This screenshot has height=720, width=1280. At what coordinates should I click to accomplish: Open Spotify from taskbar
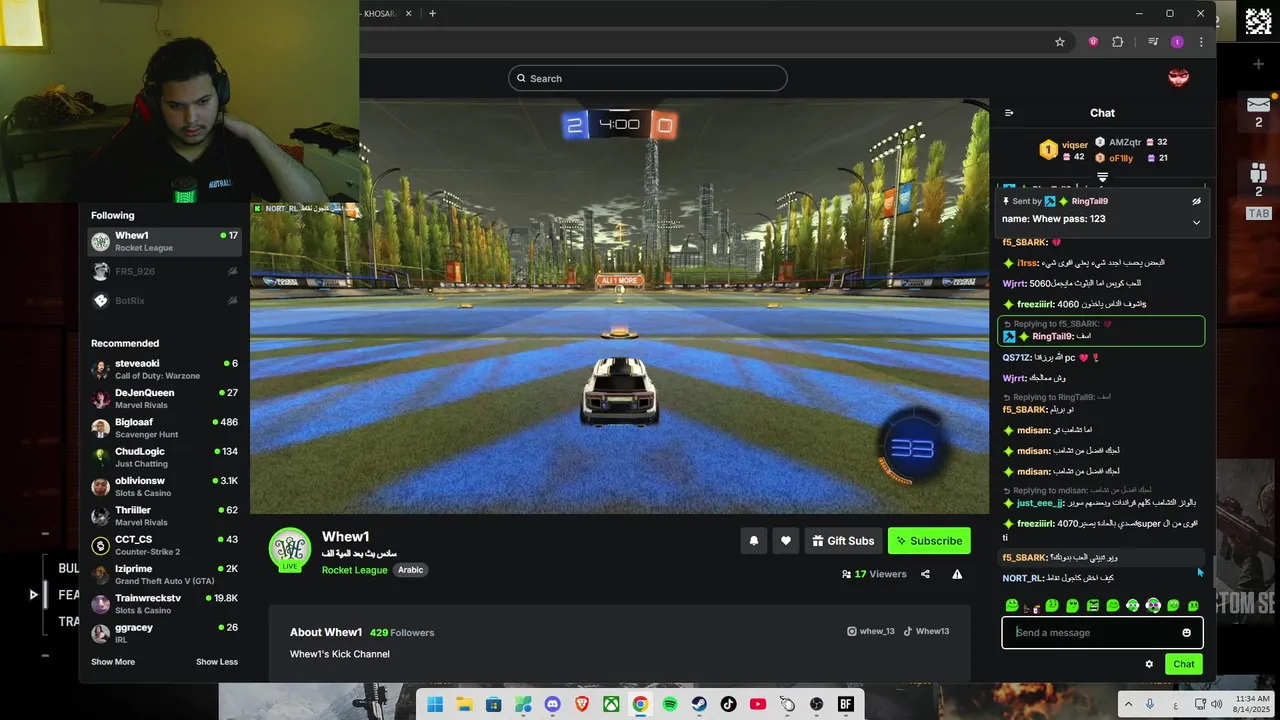tap(670, 705)
